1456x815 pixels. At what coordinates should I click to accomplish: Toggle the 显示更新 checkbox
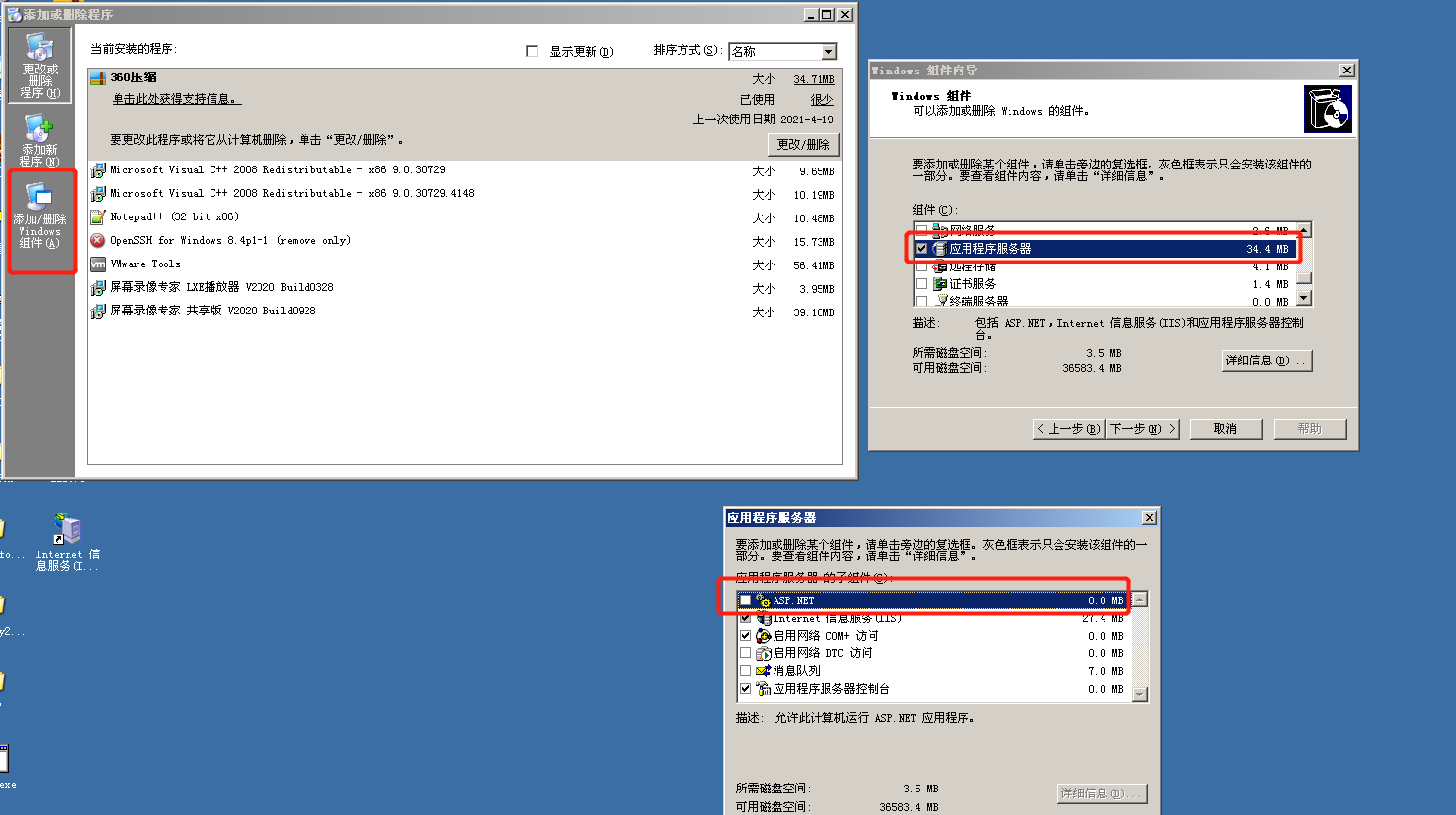[532, 51]
